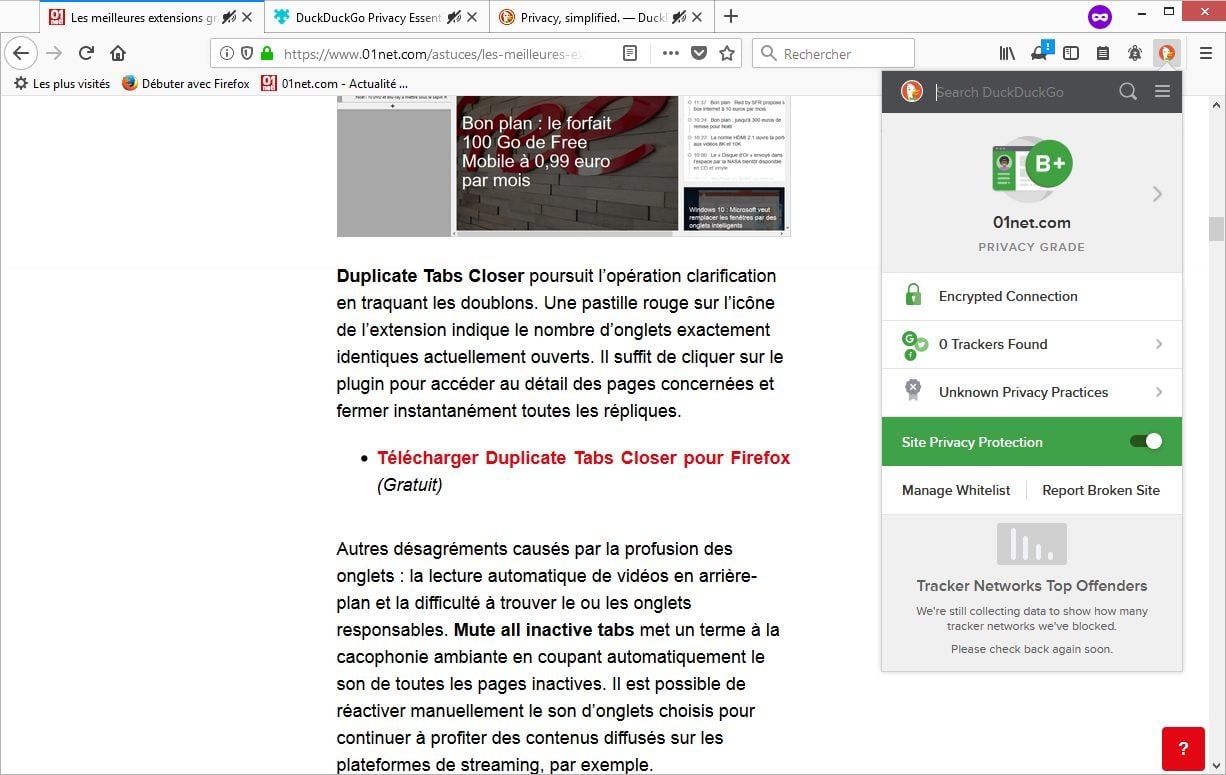
Task: Click search magnifier in DuckDuckGo popup
Action: pyautogui.click(x=1128, y=91)
